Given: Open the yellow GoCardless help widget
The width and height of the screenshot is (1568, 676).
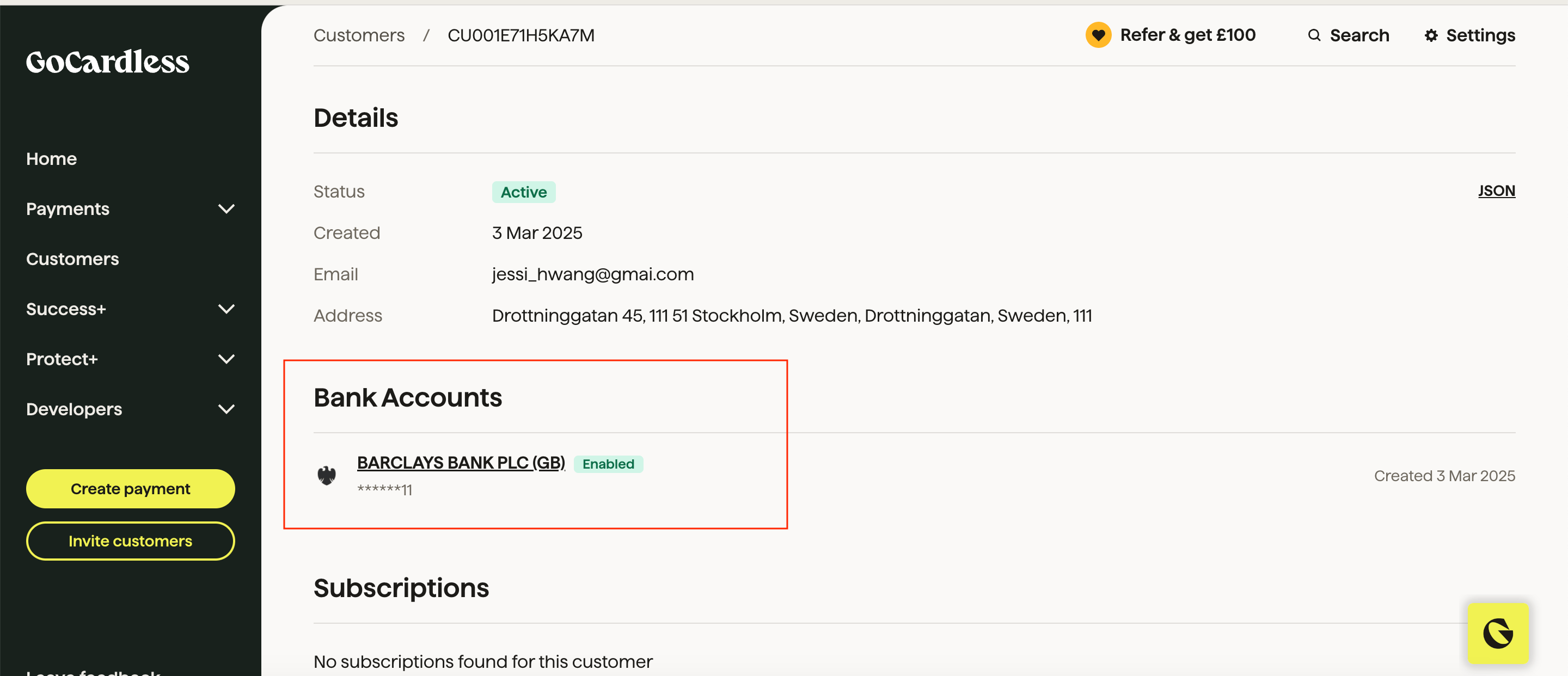Looking at the screenshot, I should (1497, 633).
